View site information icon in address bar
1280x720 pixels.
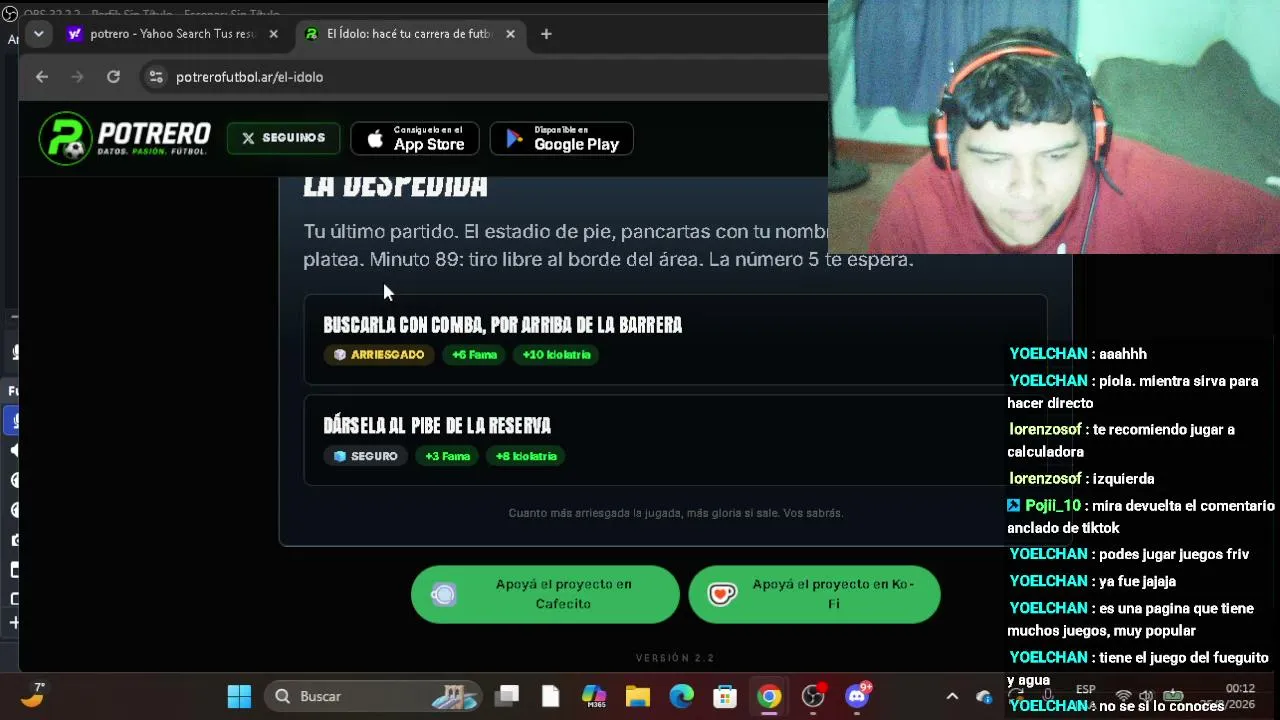coord(155,77)
